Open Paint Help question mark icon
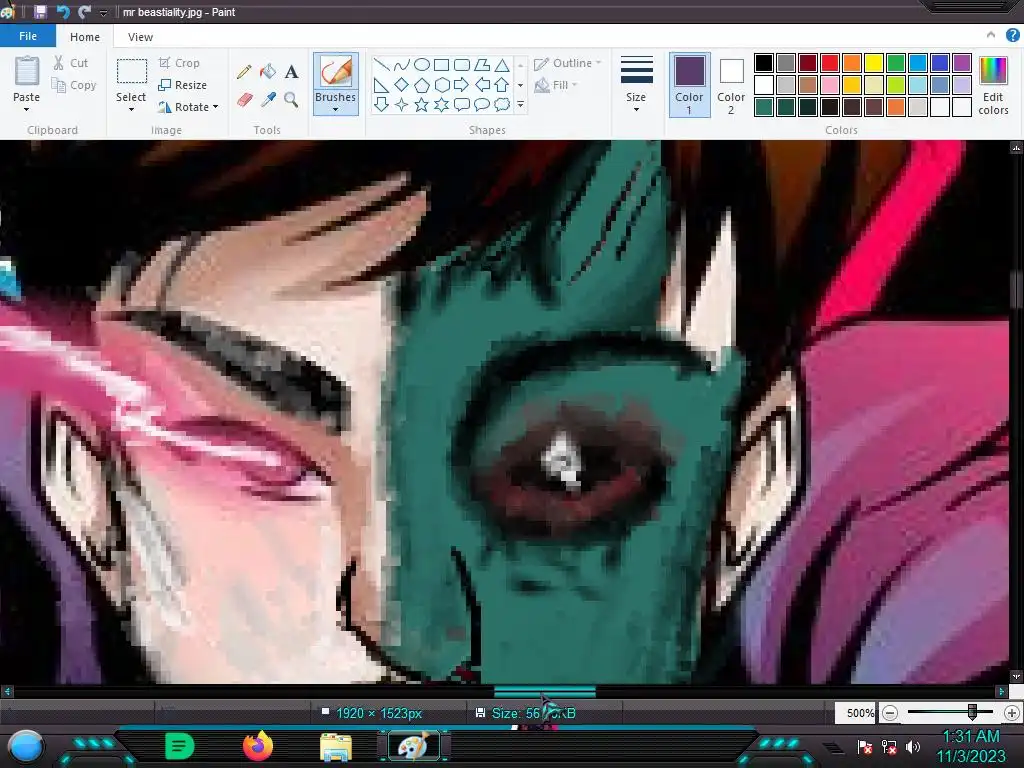Viewport: 1024px width, 768px height. [x=1013, y=35]
